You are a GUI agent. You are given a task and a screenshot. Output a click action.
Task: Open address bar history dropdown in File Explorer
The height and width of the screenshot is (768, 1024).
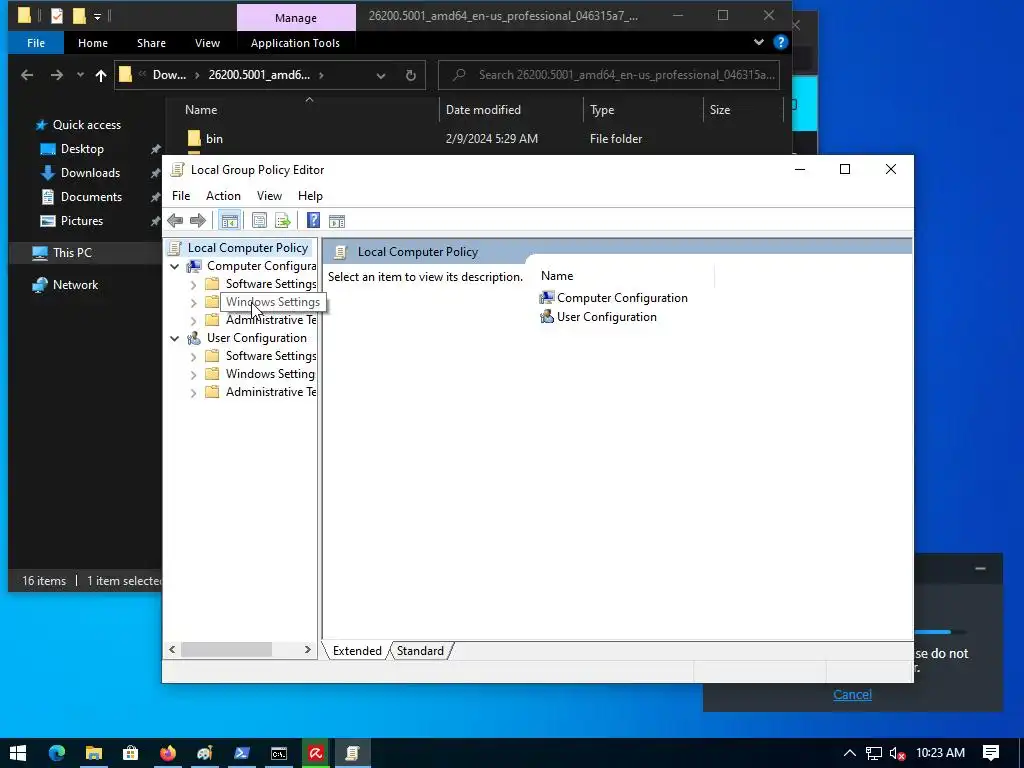[381, 75]
